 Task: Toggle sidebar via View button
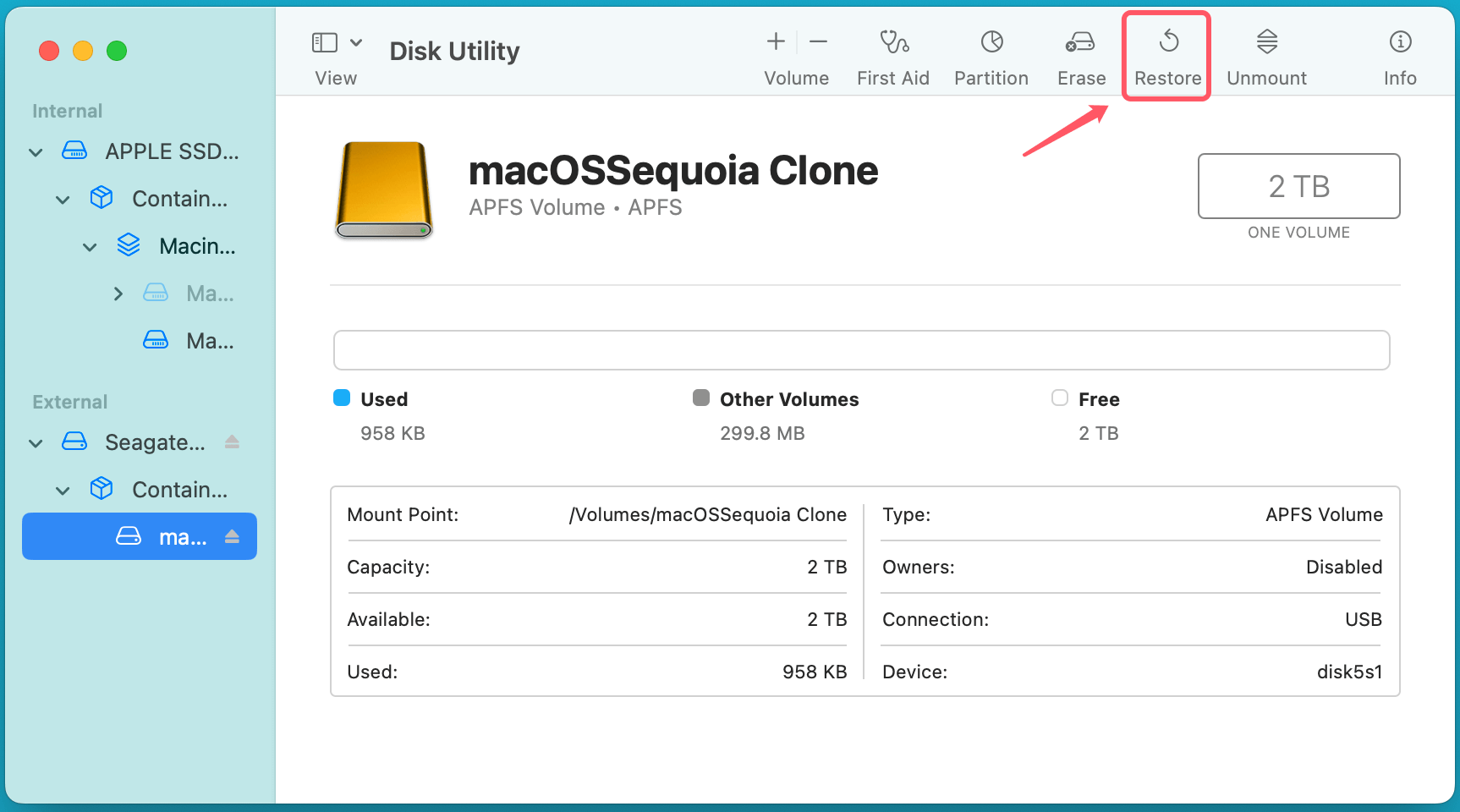325,42
